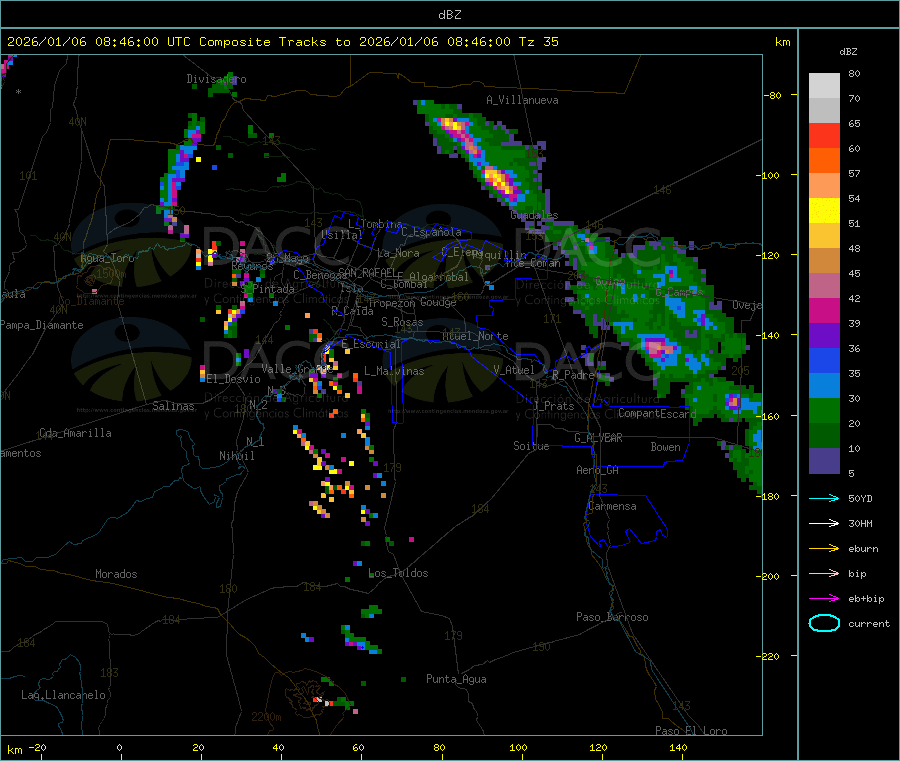Click the Los_Toldos map label
Viewport: 900px width, 761px height.
pos(398,573)
